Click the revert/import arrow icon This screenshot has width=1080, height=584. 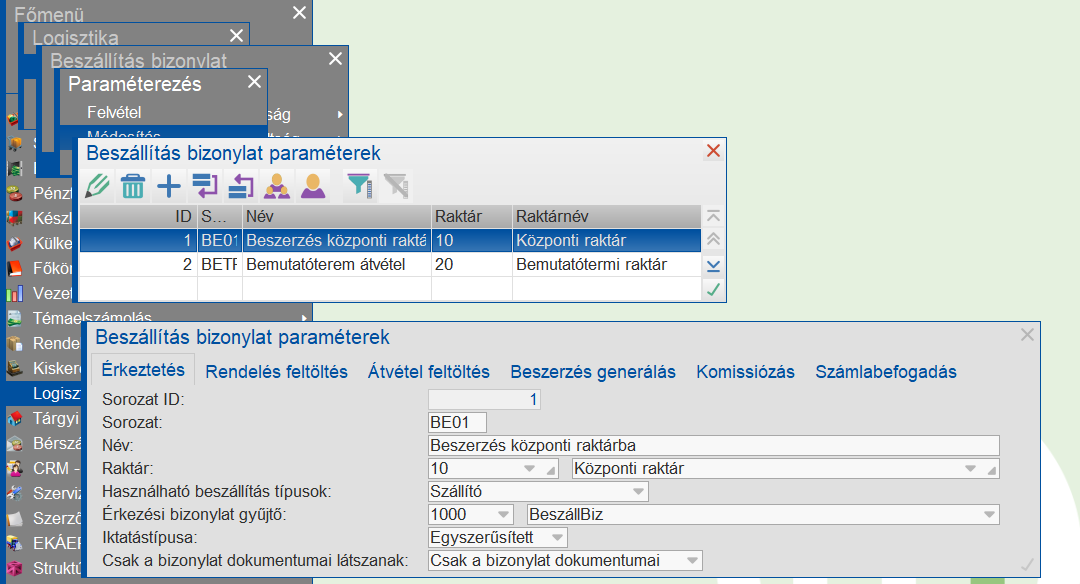pyautogui.click(x=241, y=186)
